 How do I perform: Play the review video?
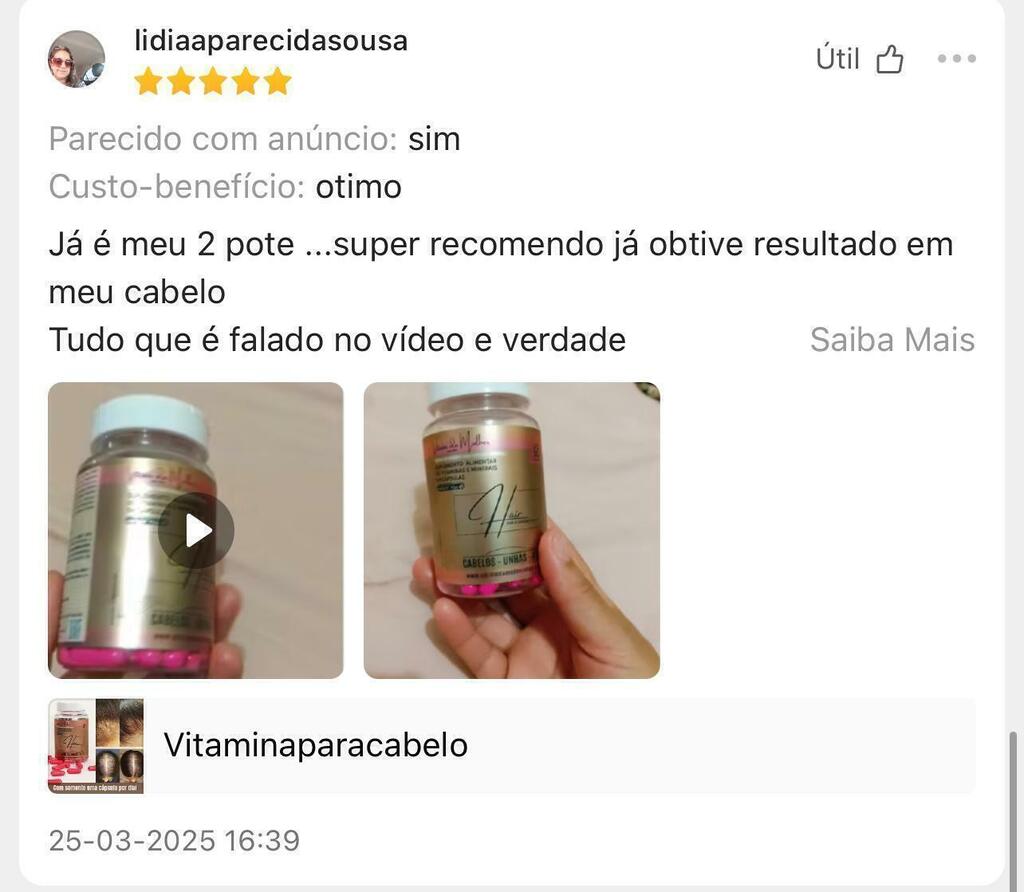(196, 530)
